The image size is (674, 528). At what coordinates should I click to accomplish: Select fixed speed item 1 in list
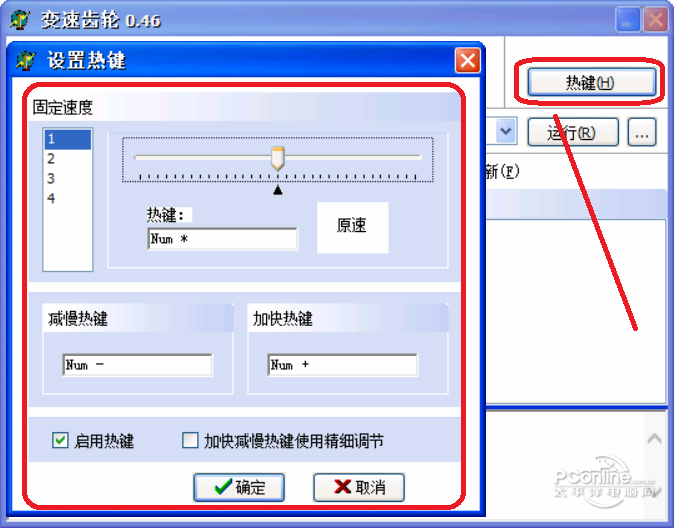coord(68,139)
